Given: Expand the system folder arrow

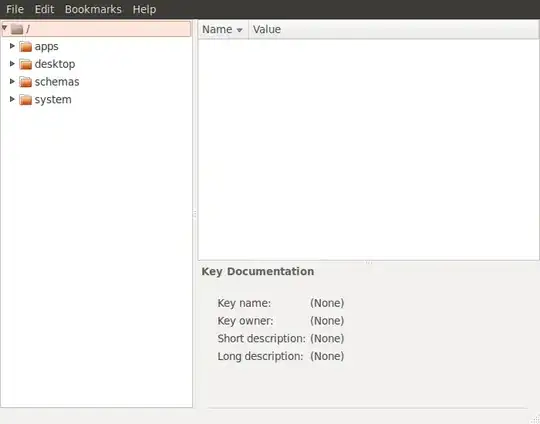Looking at the screenshot, I should (x=12, y=99).
